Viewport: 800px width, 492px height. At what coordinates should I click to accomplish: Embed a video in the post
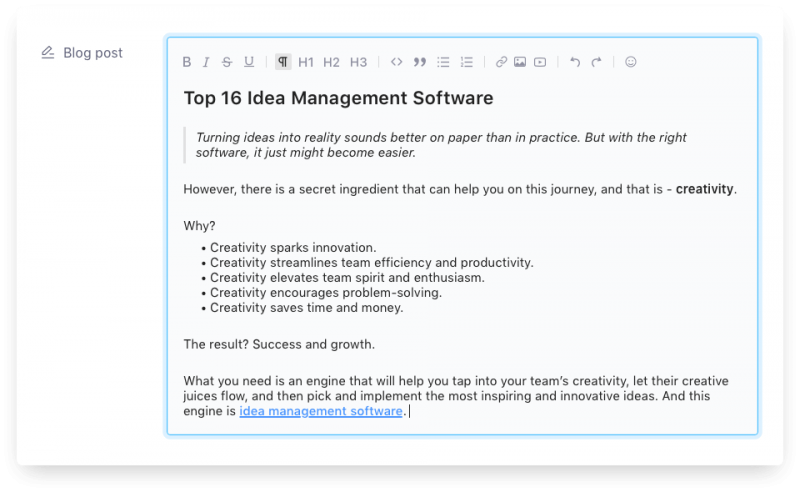540,62
